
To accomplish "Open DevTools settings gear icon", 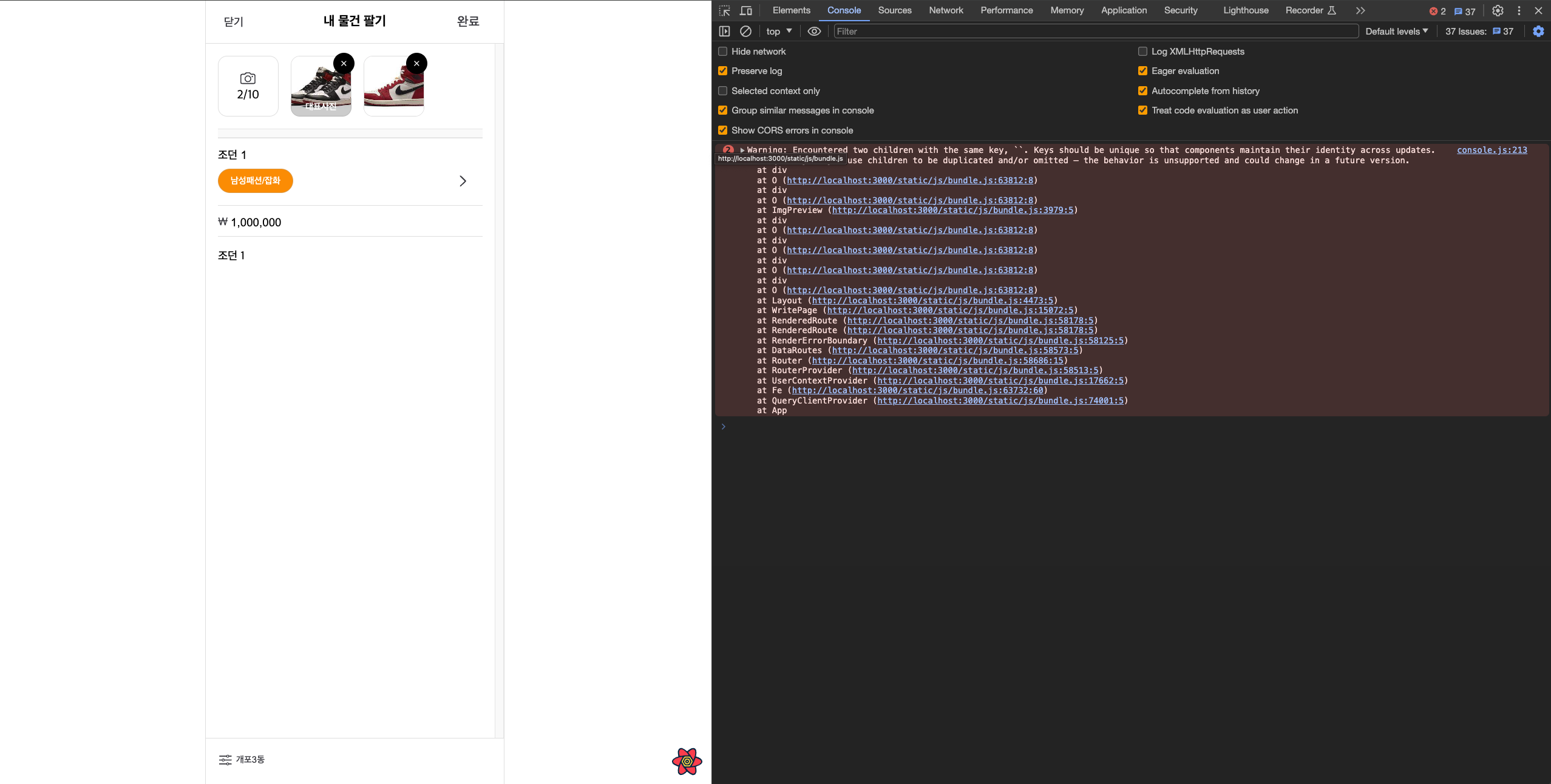I will pyautogui.click(x=1498, y=11).
